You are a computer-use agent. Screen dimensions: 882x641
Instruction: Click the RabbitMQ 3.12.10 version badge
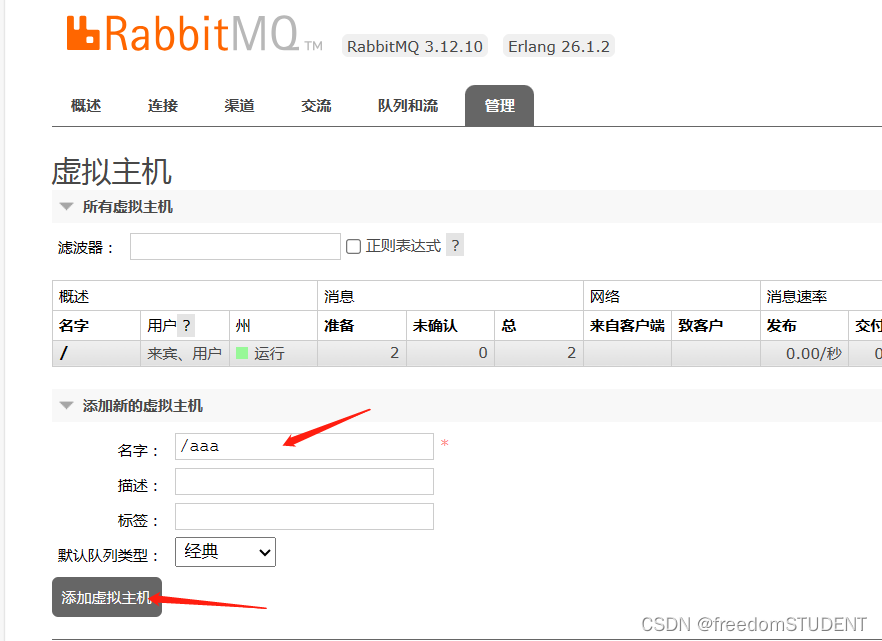(x=414, y=45)
